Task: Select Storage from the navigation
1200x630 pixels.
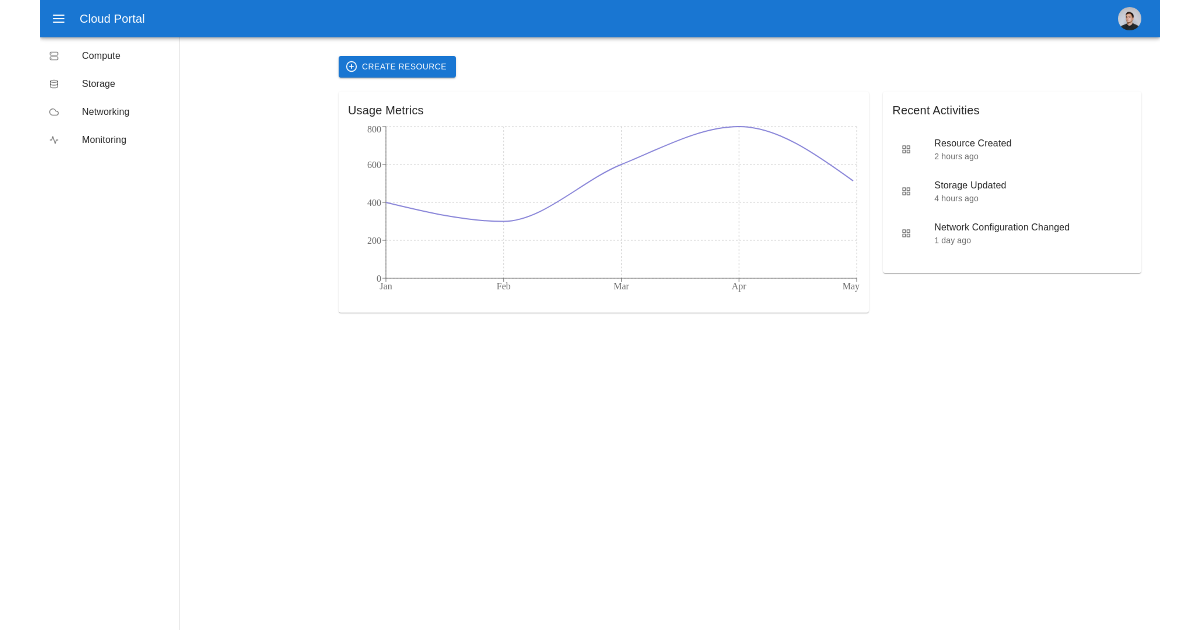Action: click(x=97, y=84)
